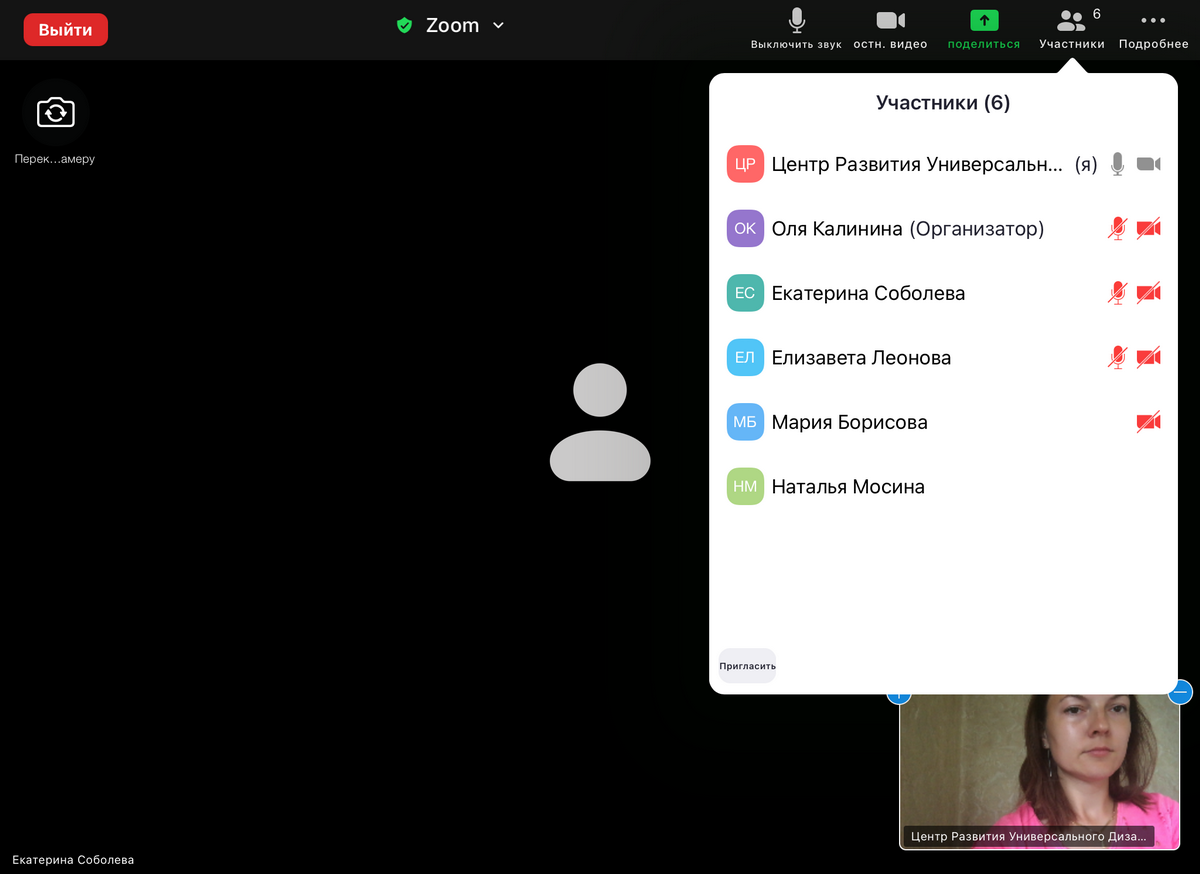Select participant name Елизавета Леонова
Screen dimensions: 1200x874
click(x=861, y=358)
